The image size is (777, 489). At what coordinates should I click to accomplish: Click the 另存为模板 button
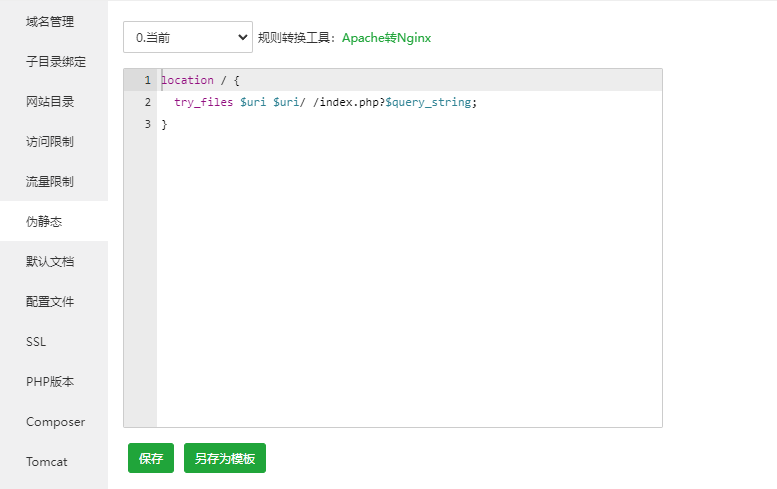pos(225,458)
